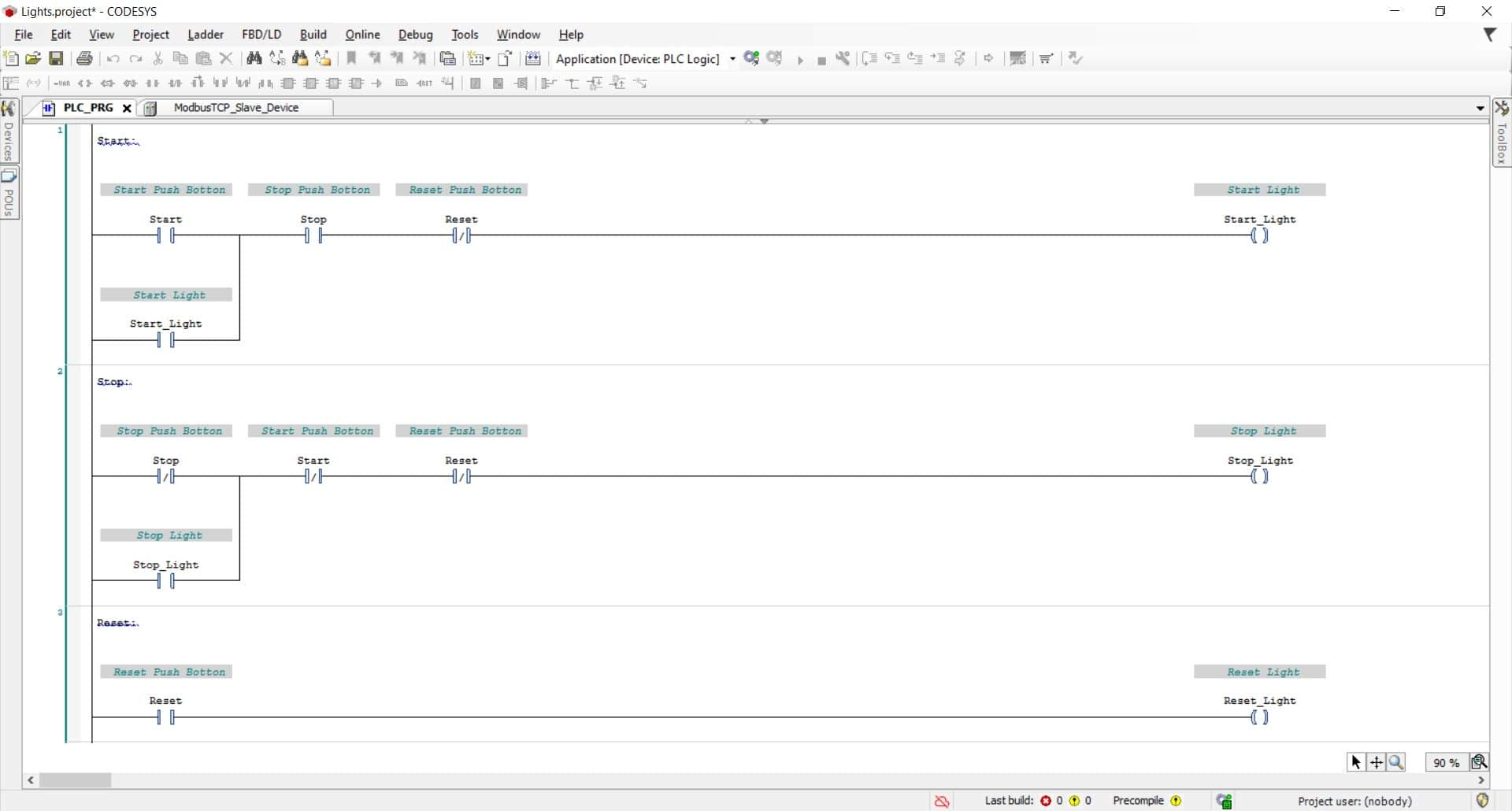Click Precompile status indicator
The image size is (1512, 811).
(x=1147, y=801)
